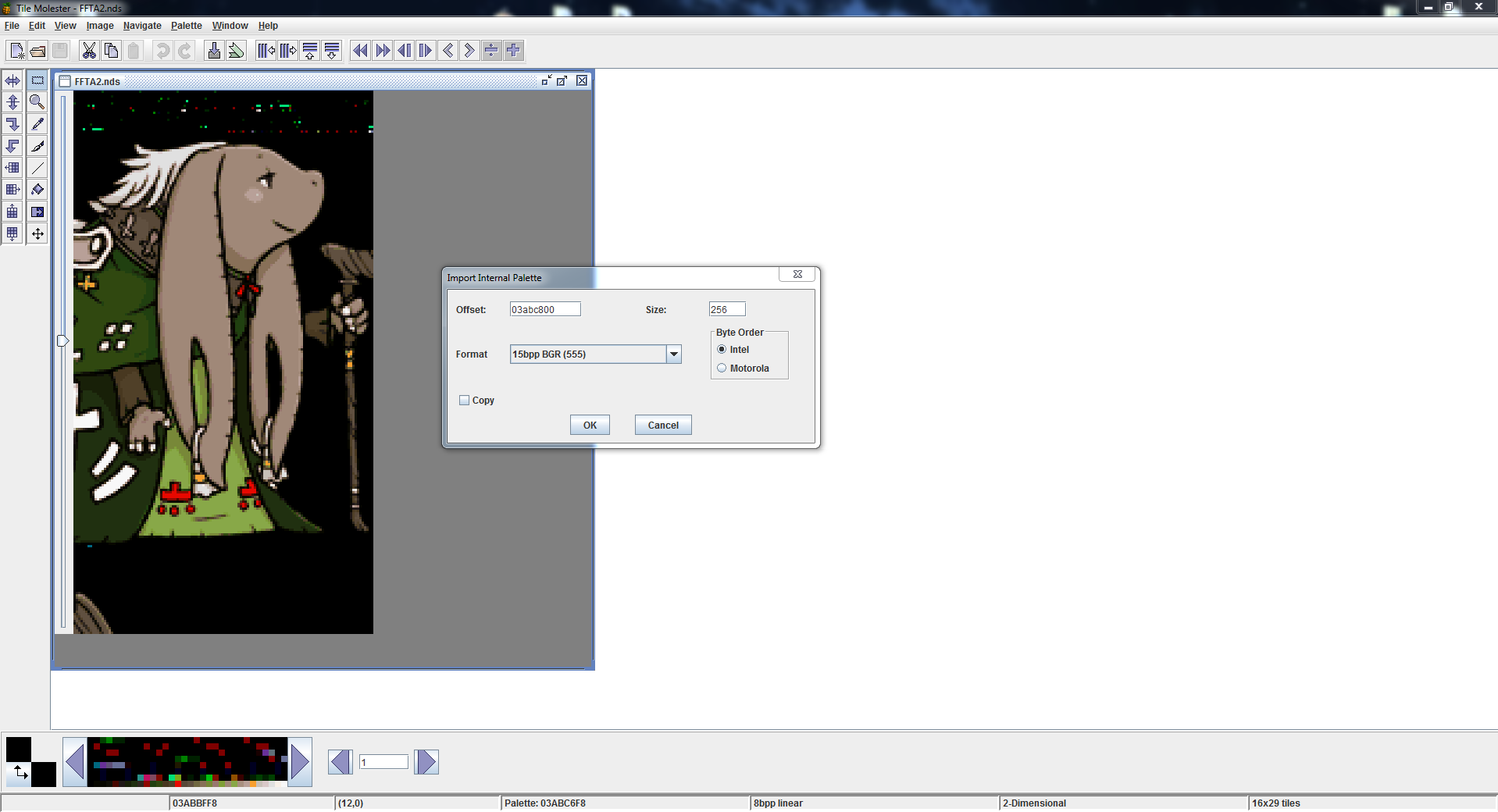The height and width of the screenshot is (812, 1498).
Task: Open the Help menu
Action: pyautogui.click(x=268, y=26)
